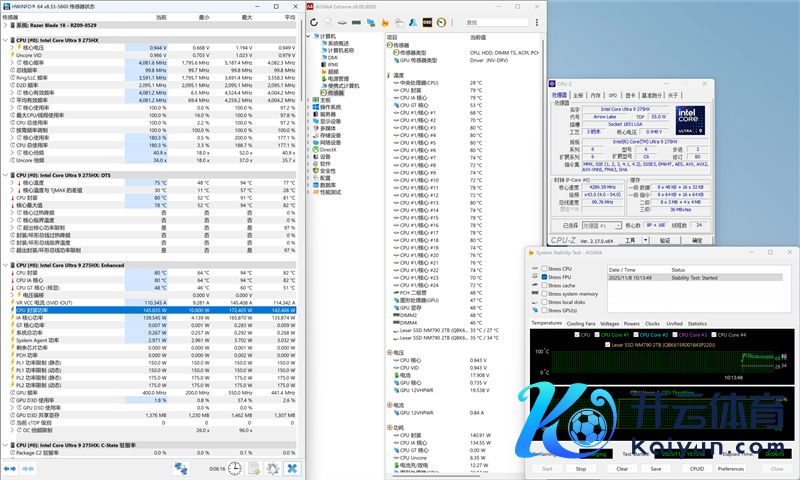Viewport: 800px width, 480px height.
Task: Click the HWiNFO network monitoring icon
Action: click(179, 468)
